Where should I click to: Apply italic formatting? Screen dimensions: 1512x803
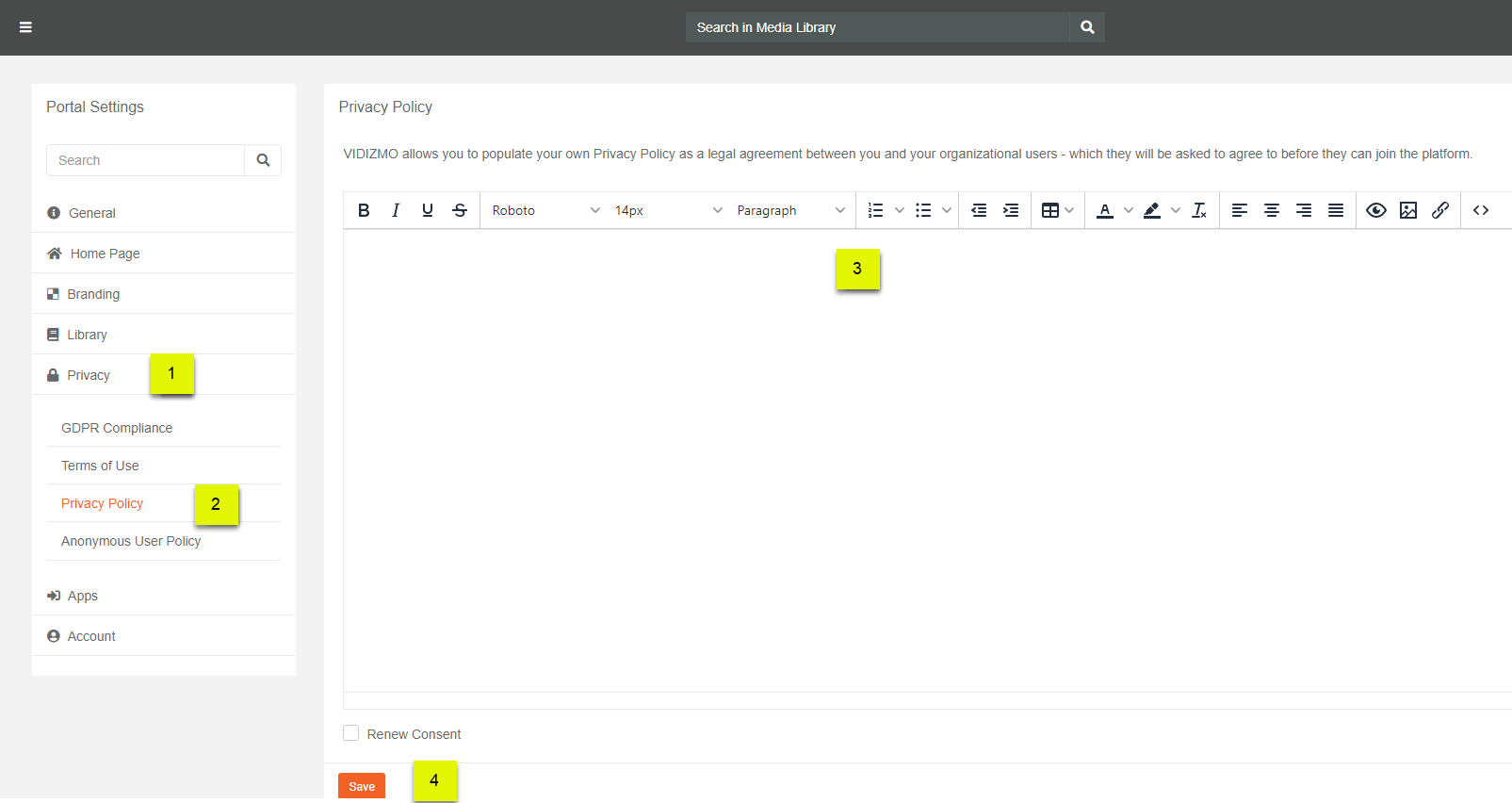(x=396, y=210)
